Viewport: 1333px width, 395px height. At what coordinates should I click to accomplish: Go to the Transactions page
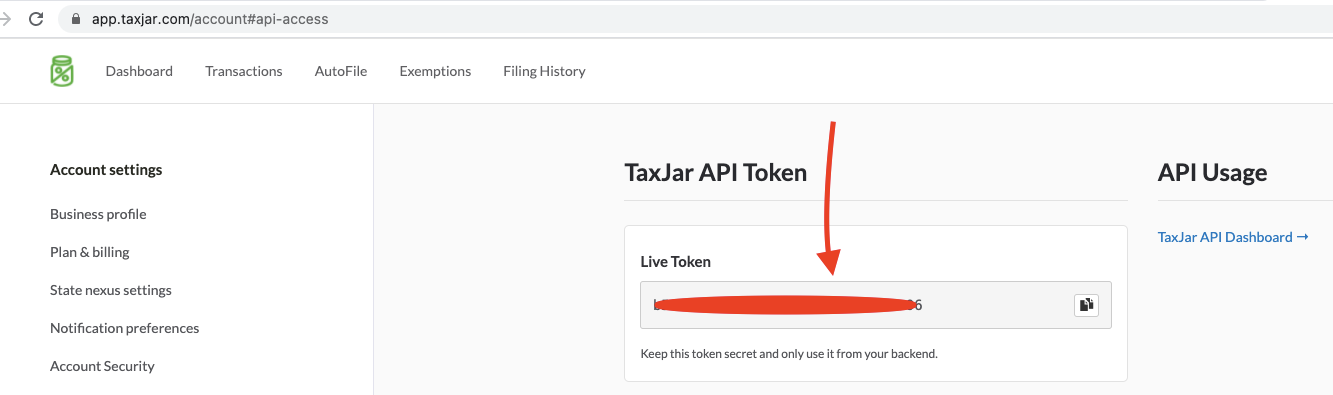244,71
